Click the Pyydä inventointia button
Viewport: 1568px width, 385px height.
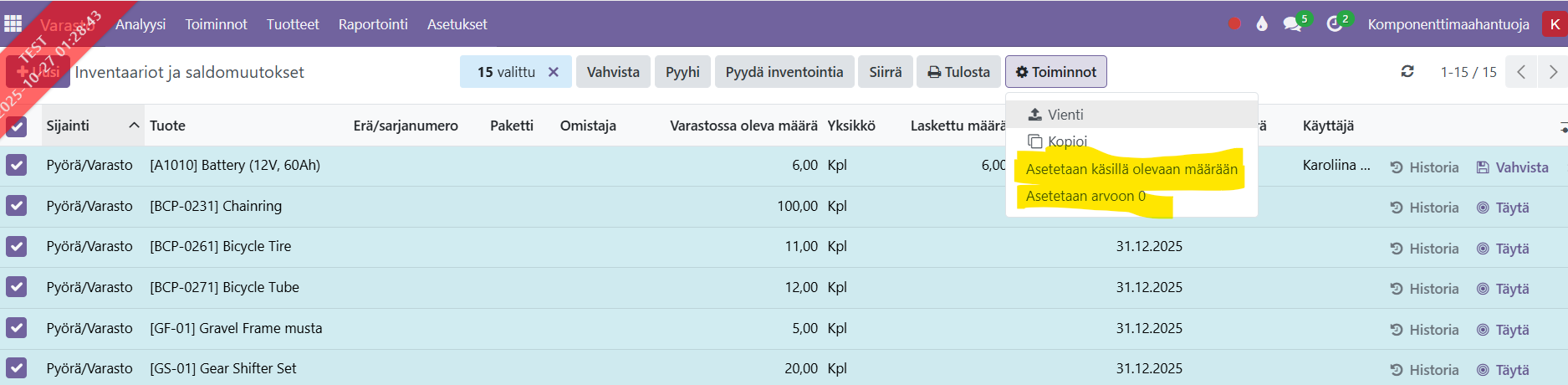pyautogui.click(x=784, y=72)
